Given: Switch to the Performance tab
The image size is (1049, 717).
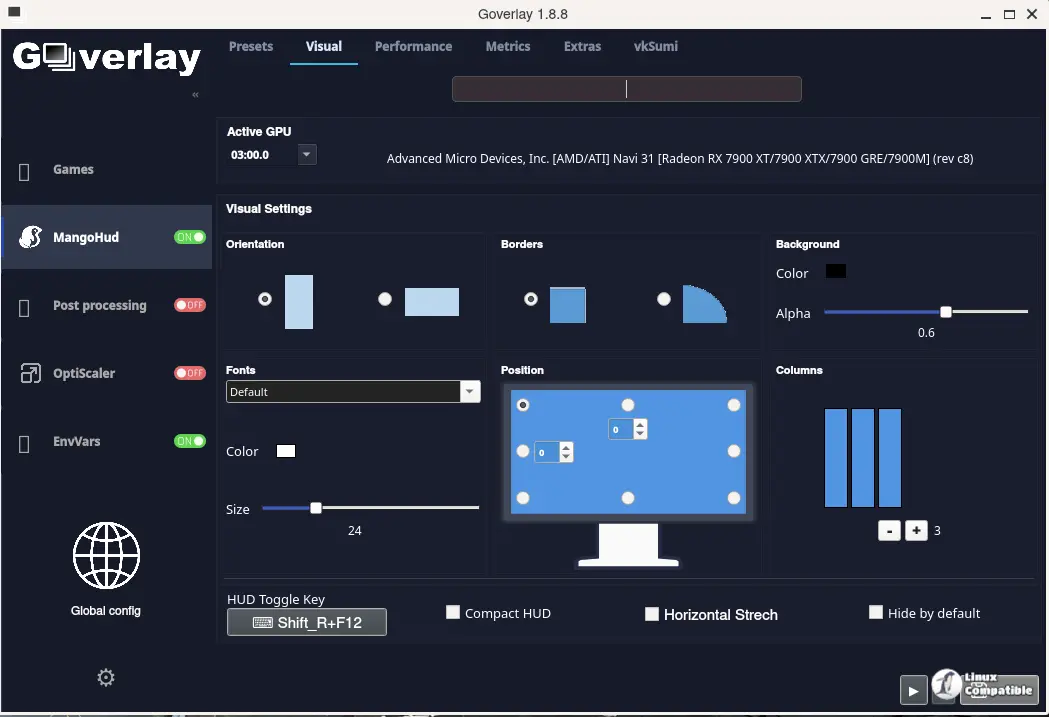Looking at the screenshot, I should (413, 46).
